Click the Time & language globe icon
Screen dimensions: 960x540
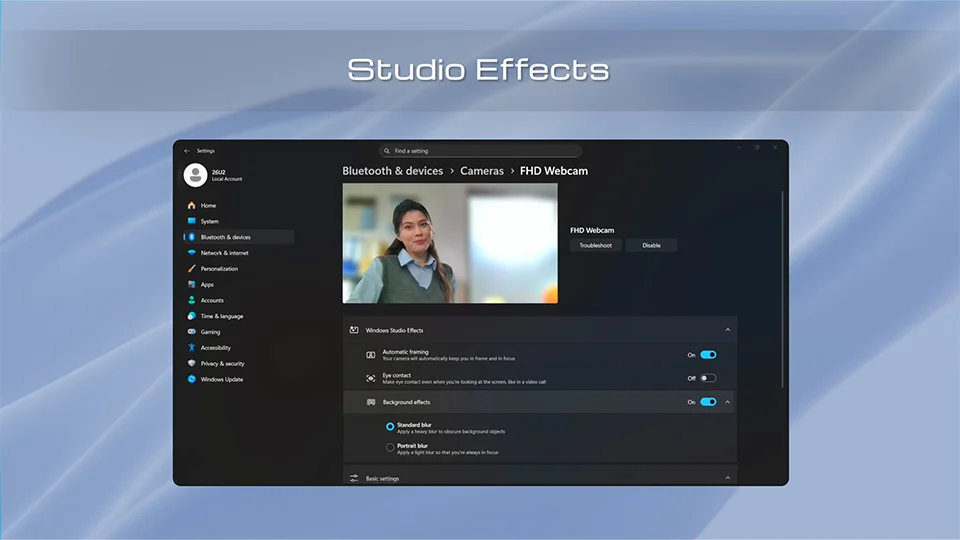pos(192,316)
